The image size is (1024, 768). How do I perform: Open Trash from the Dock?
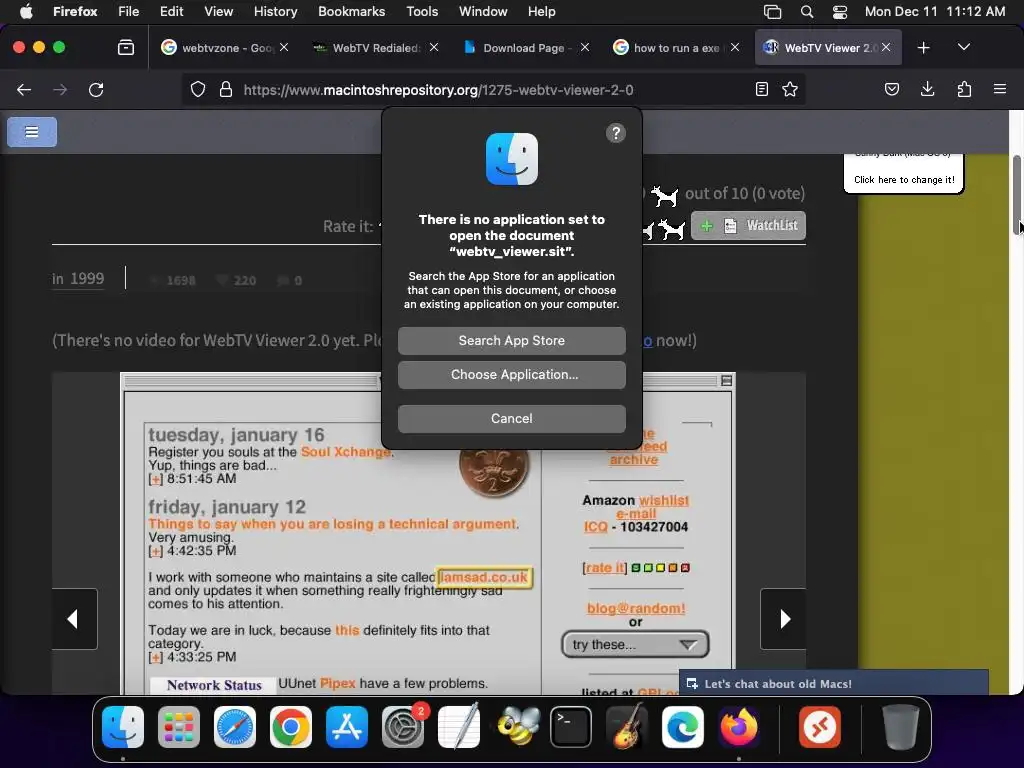(901, 727)
